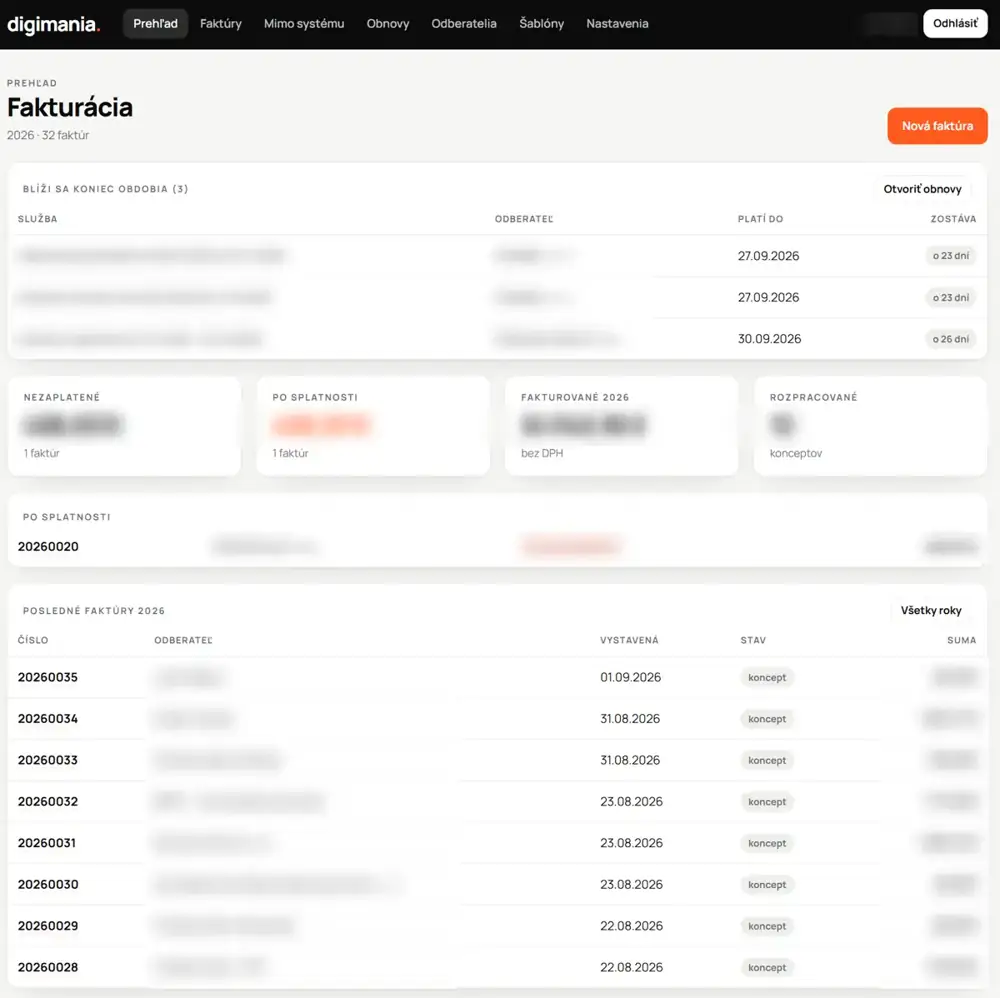Viewport: 1000px width, 998px height.
Task: Open the Po splatnosti summary card
Action: 373,426
